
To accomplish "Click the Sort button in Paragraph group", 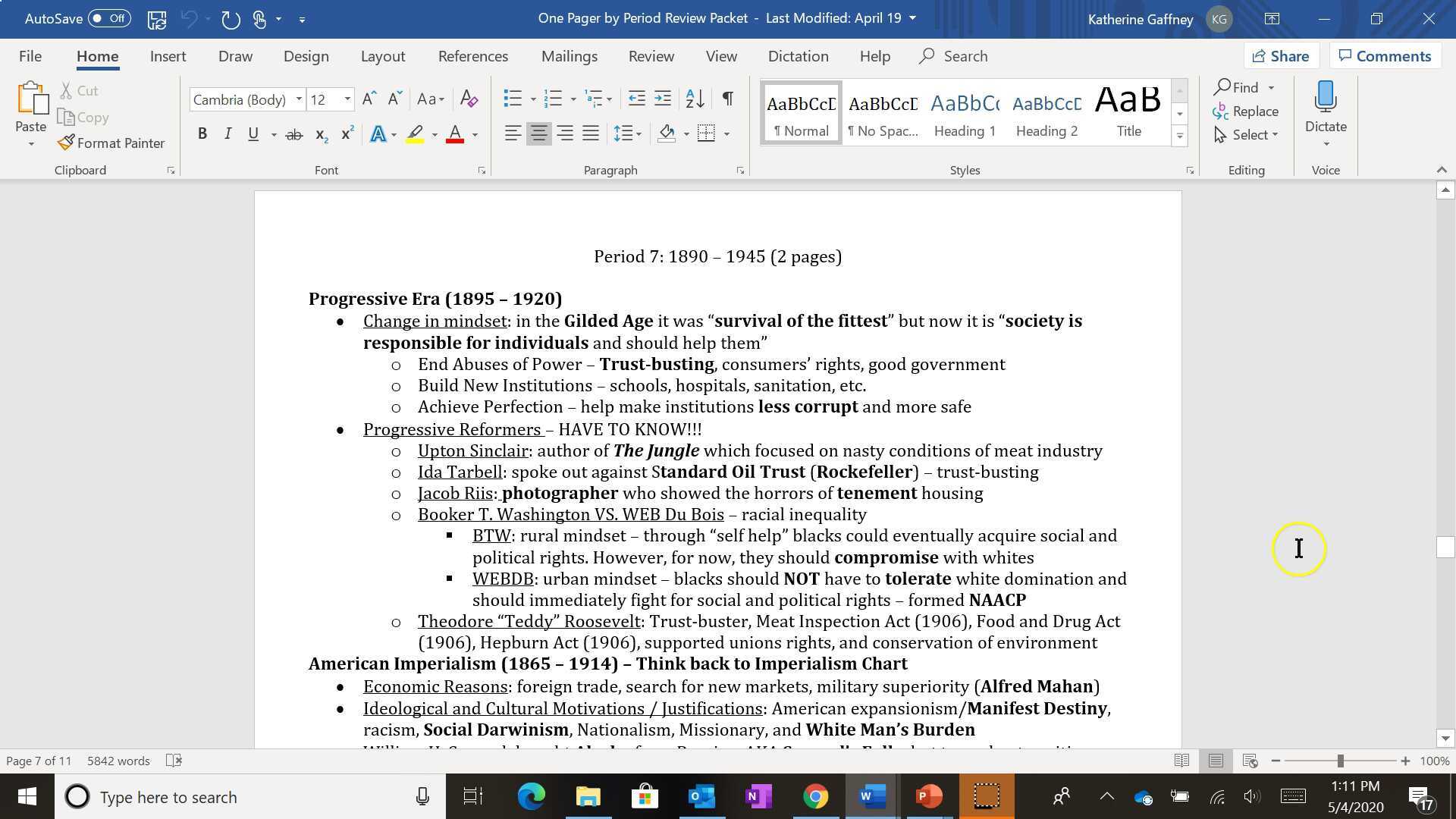I will 692,99.
